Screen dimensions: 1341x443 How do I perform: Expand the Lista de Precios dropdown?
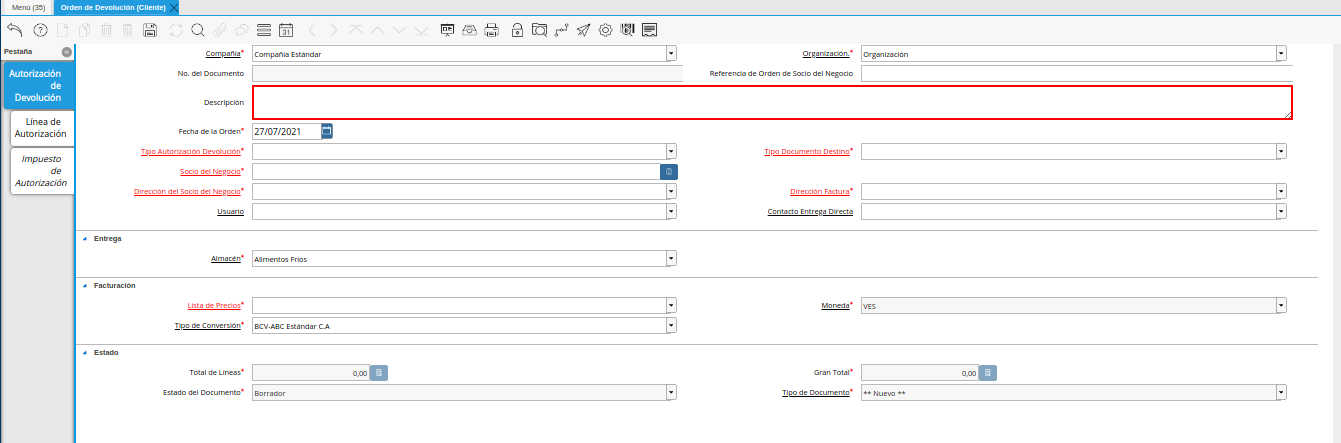coord(671,305)
